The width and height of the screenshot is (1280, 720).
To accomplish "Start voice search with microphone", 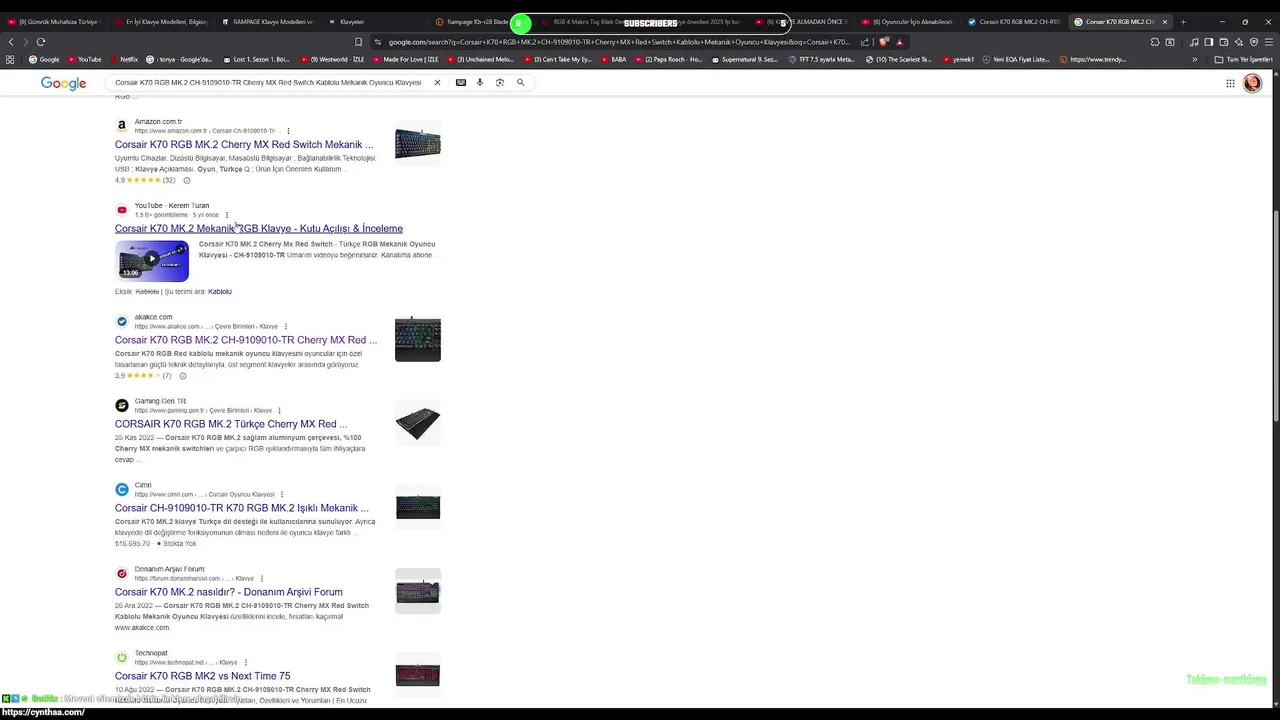I will click(480, 82).
